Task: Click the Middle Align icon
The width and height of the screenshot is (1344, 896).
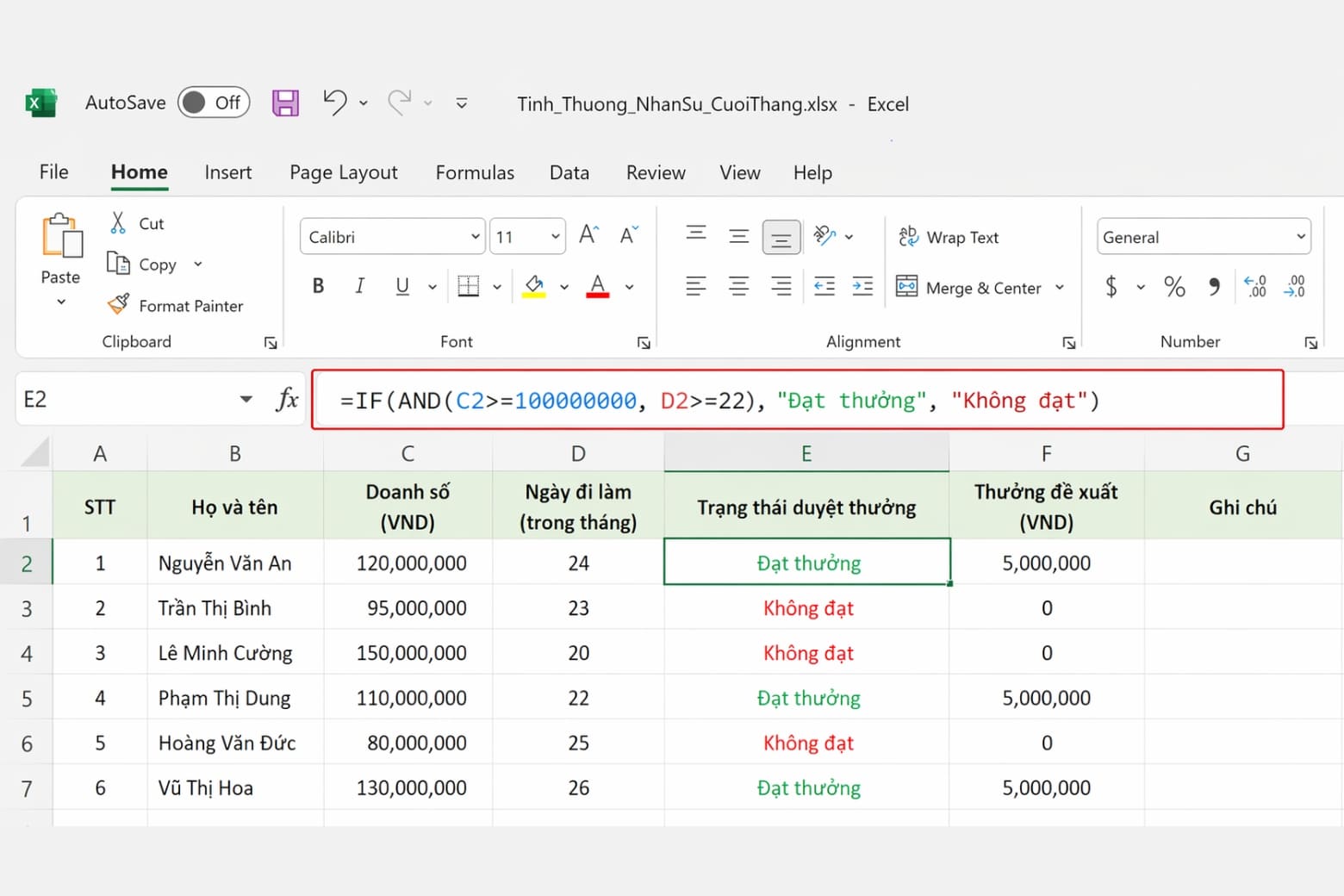Action: (738, 236)
